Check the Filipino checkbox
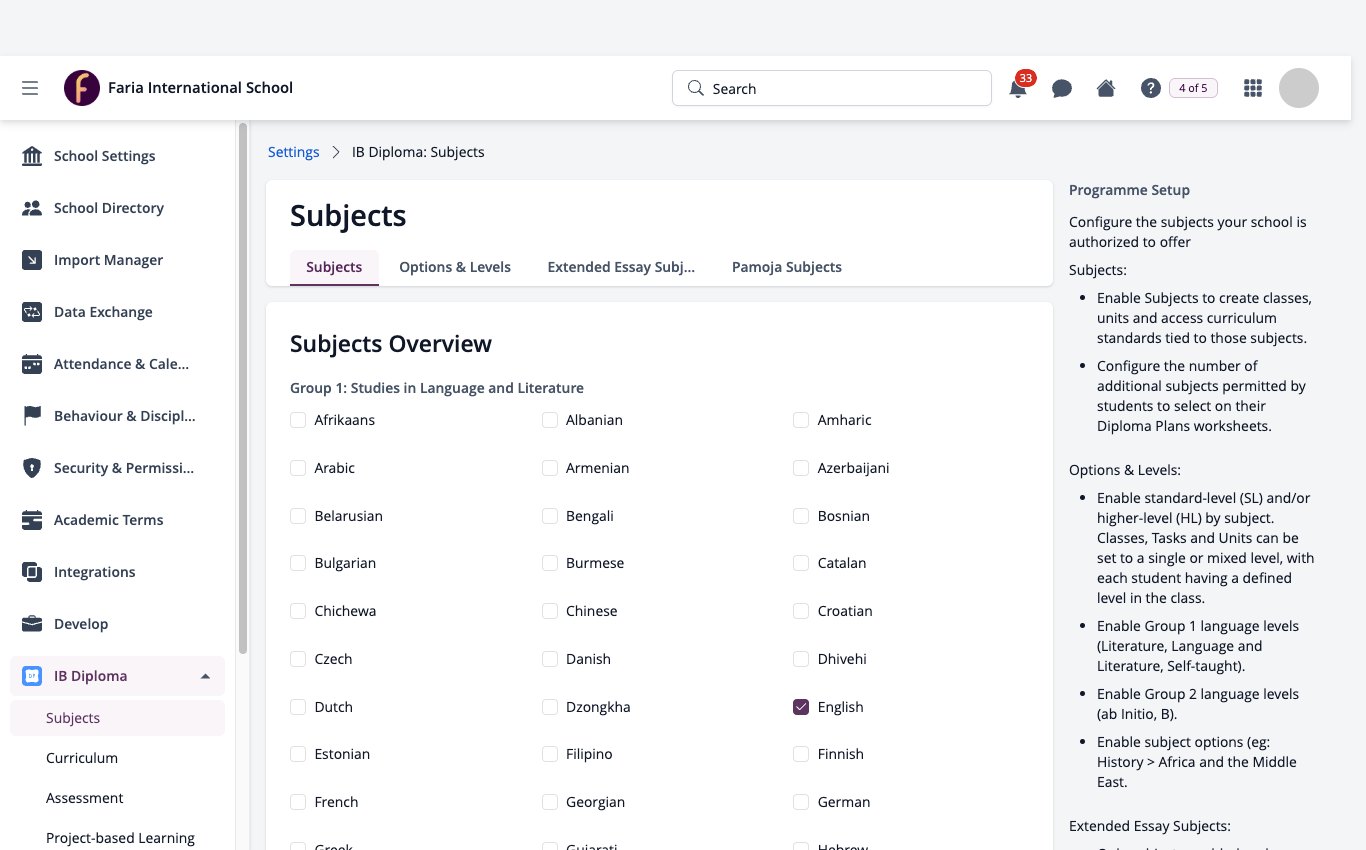 tap(550, 754)
